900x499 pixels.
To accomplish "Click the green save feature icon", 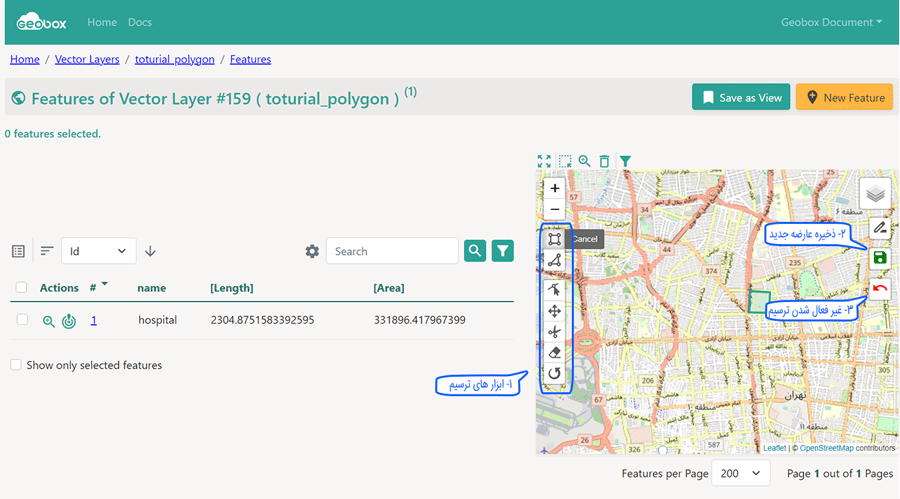I will 879,258.
